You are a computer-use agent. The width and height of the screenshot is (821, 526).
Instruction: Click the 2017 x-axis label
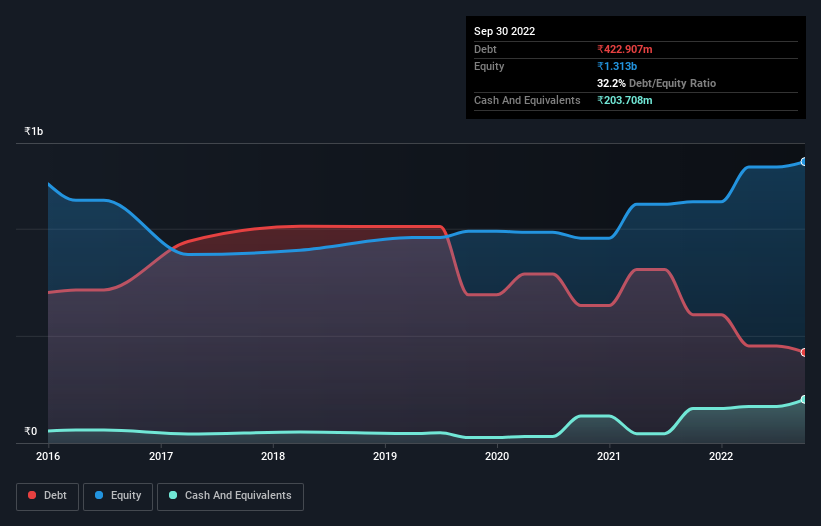point(161,456)
